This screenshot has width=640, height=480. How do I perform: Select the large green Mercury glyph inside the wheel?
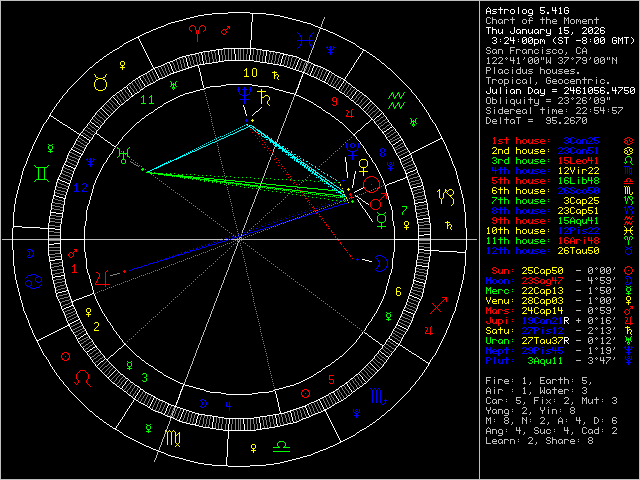point(382,220)
